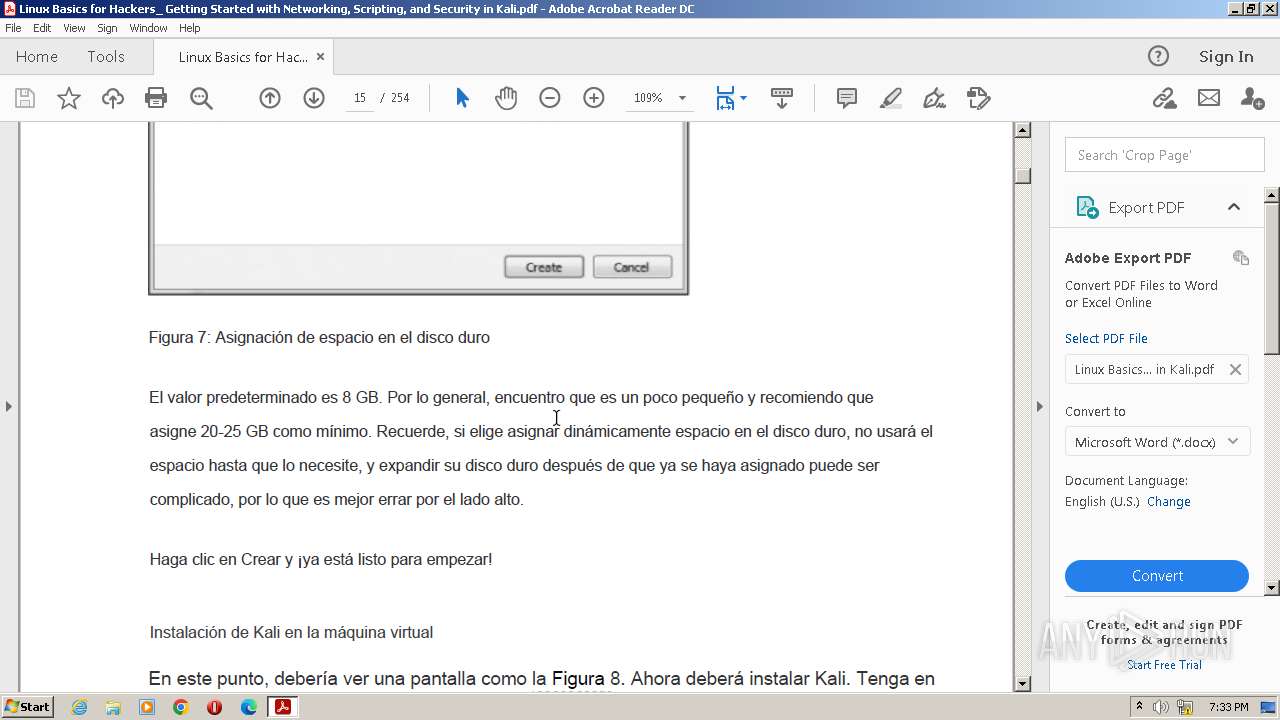Remove selected PDF file with X

(x=1235, y=369)
